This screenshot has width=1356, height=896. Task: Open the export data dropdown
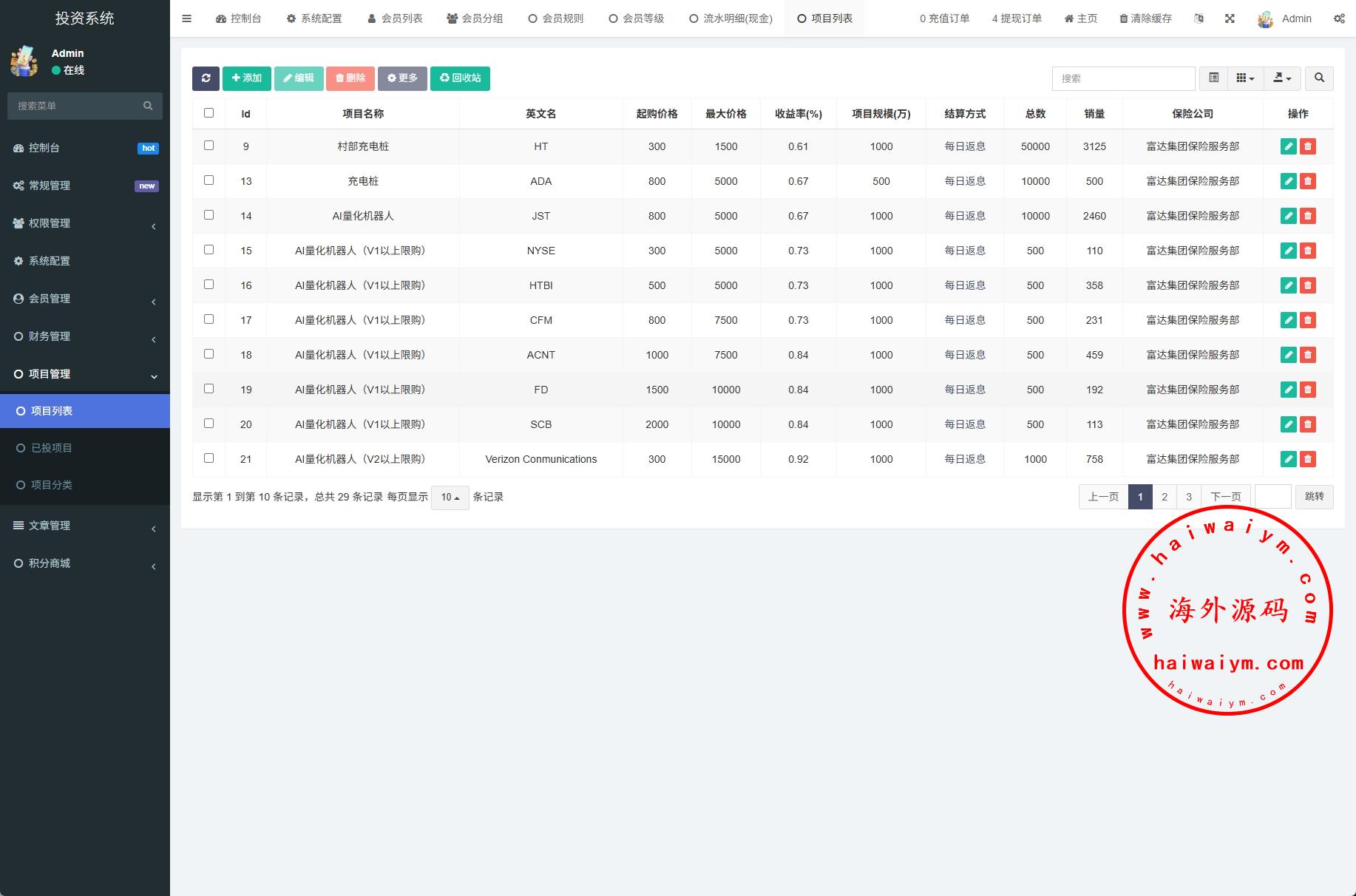[x=1282, y=78]
